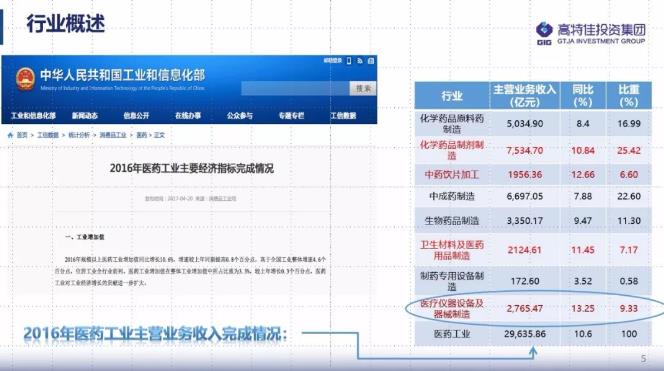Open the 工信数据 navigation item

(x=343, y=116)
